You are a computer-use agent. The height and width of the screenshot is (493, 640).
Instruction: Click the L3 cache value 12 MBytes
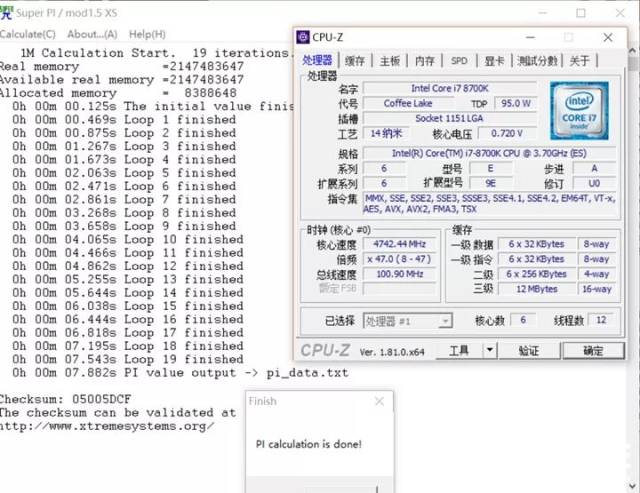[537, 289]
